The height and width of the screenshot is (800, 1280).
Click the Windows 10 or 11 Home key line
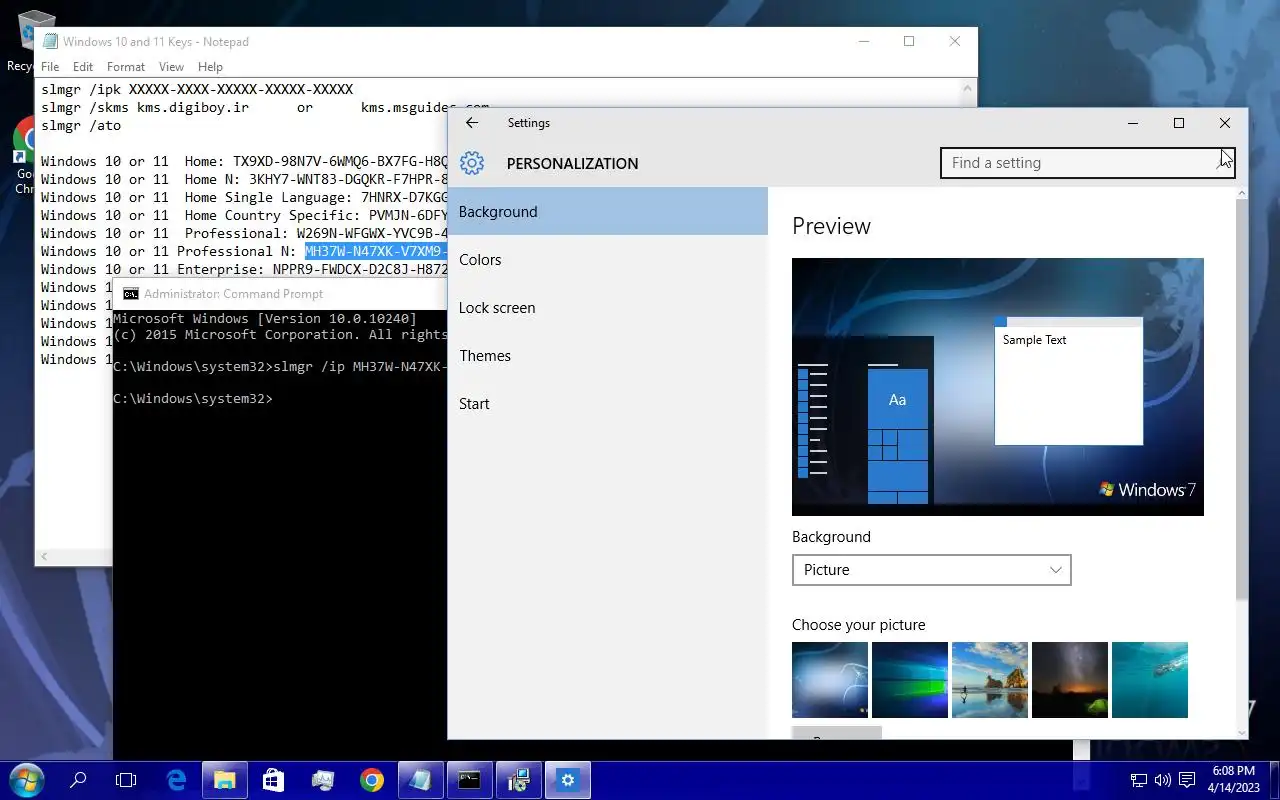tap(244, 161)
